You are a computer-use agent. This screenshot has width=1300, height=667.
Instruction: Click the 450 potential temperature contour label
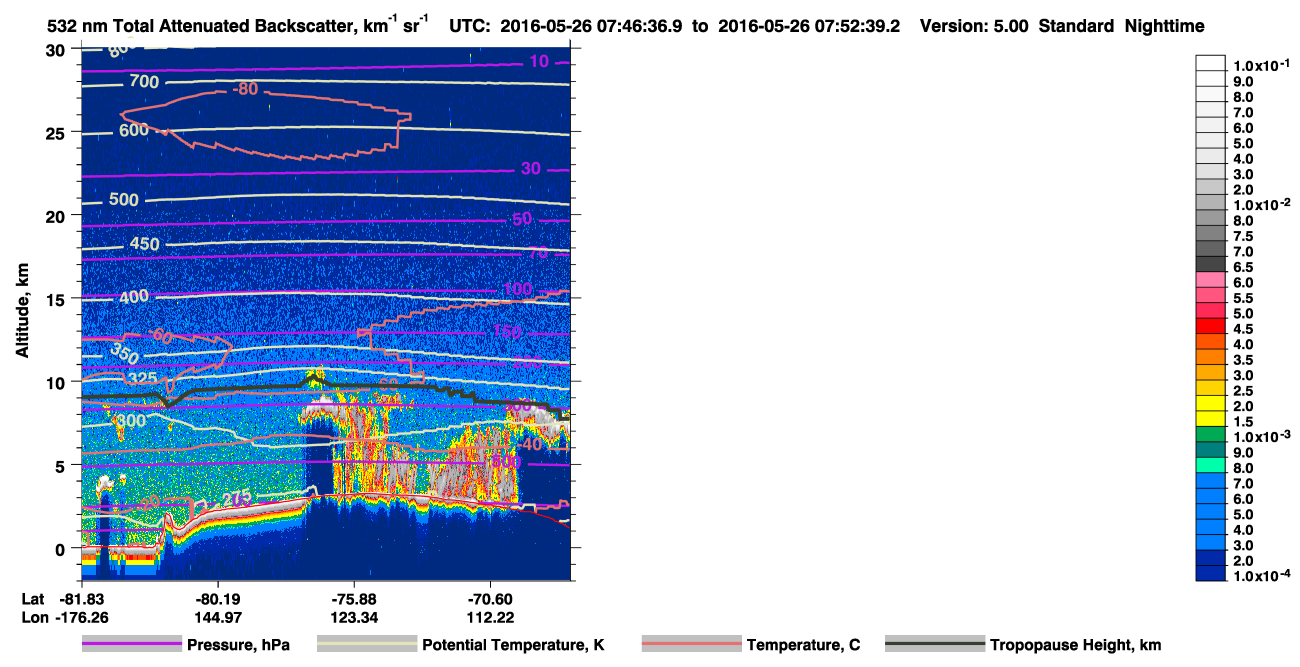[x=146, y=244]
